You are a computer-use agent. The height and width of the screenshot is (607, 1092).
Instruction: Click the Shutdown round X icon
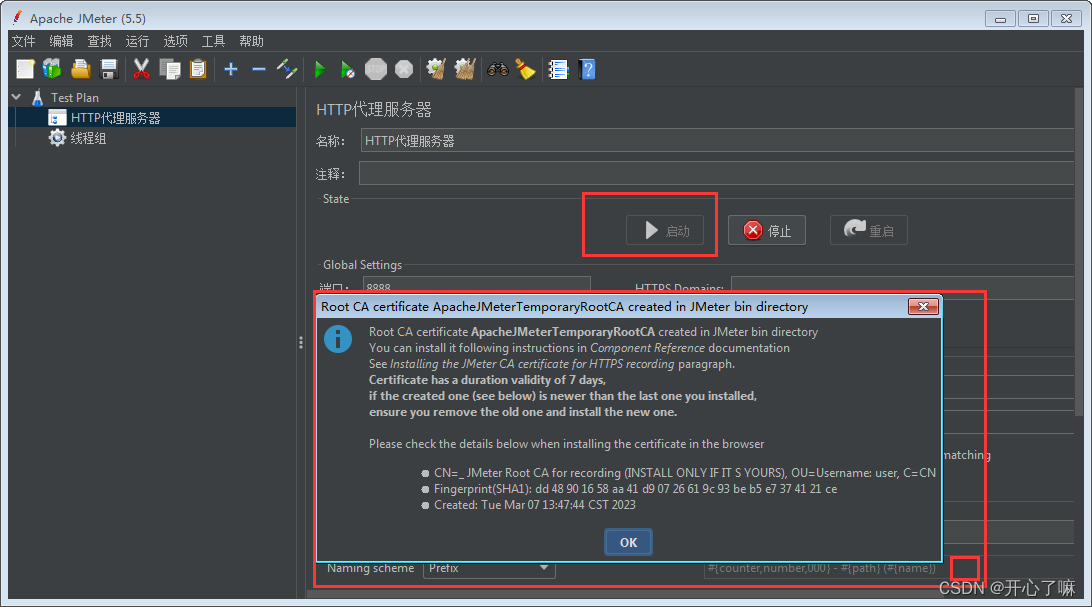coord(404,69)
